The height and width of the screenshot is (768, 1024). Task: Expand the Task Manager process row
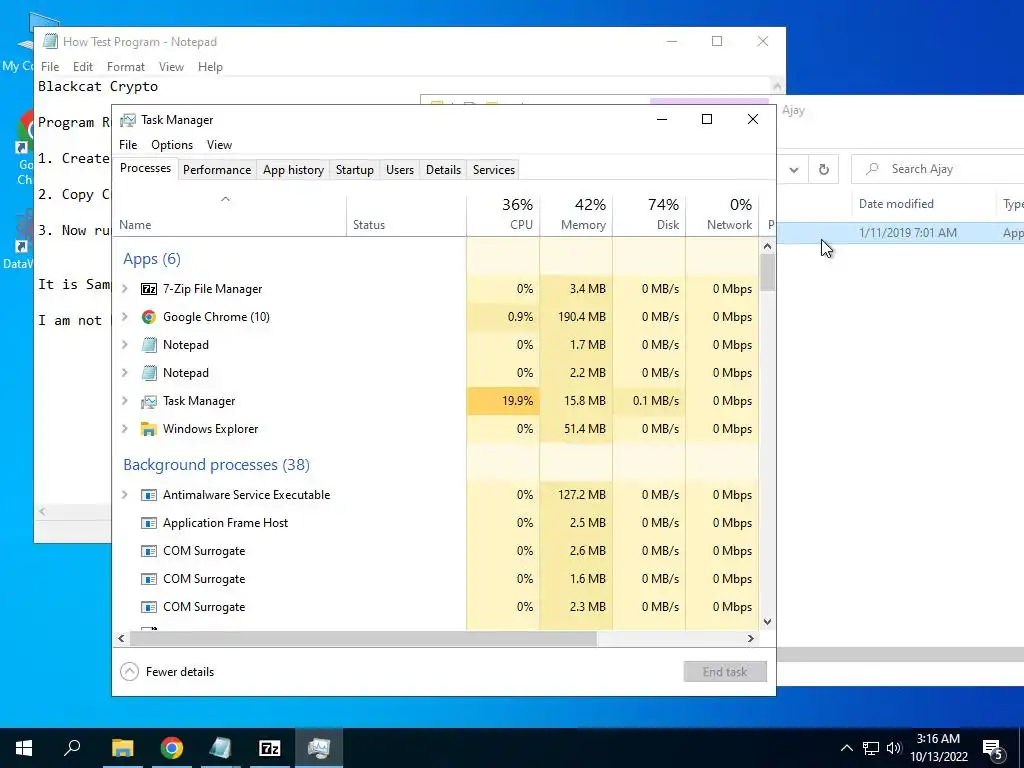click(125, 401)
